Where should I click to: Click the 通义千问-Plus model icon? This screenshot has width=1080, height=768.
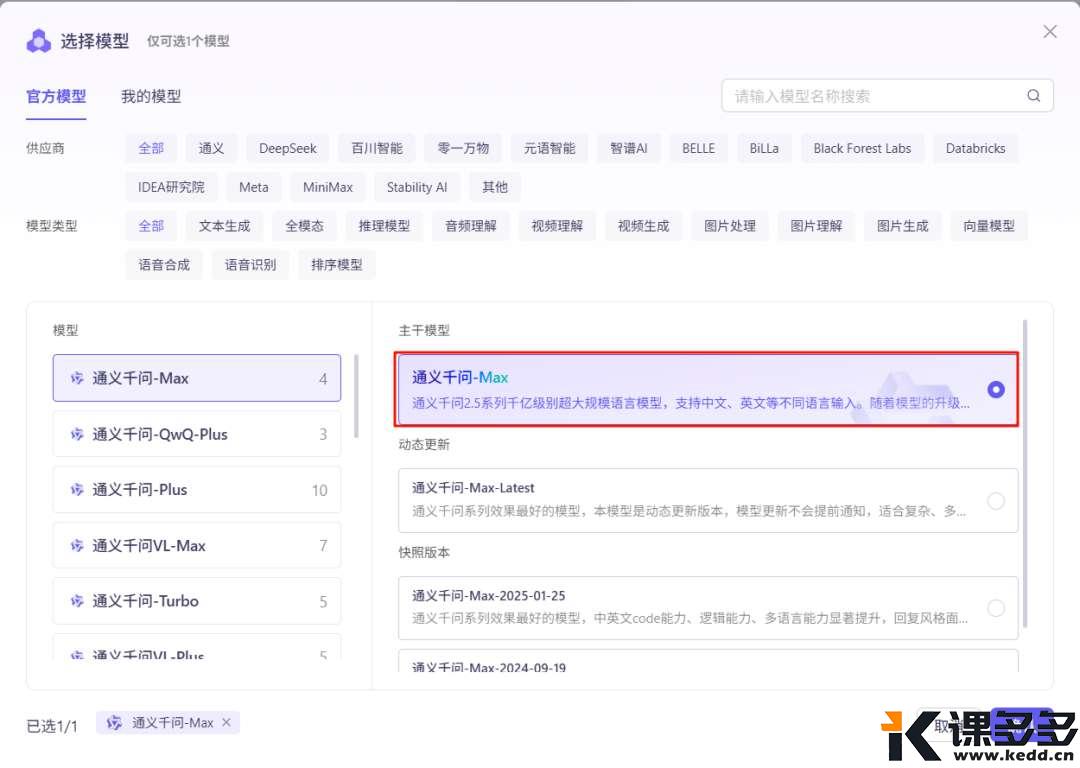tap(77, 490)
